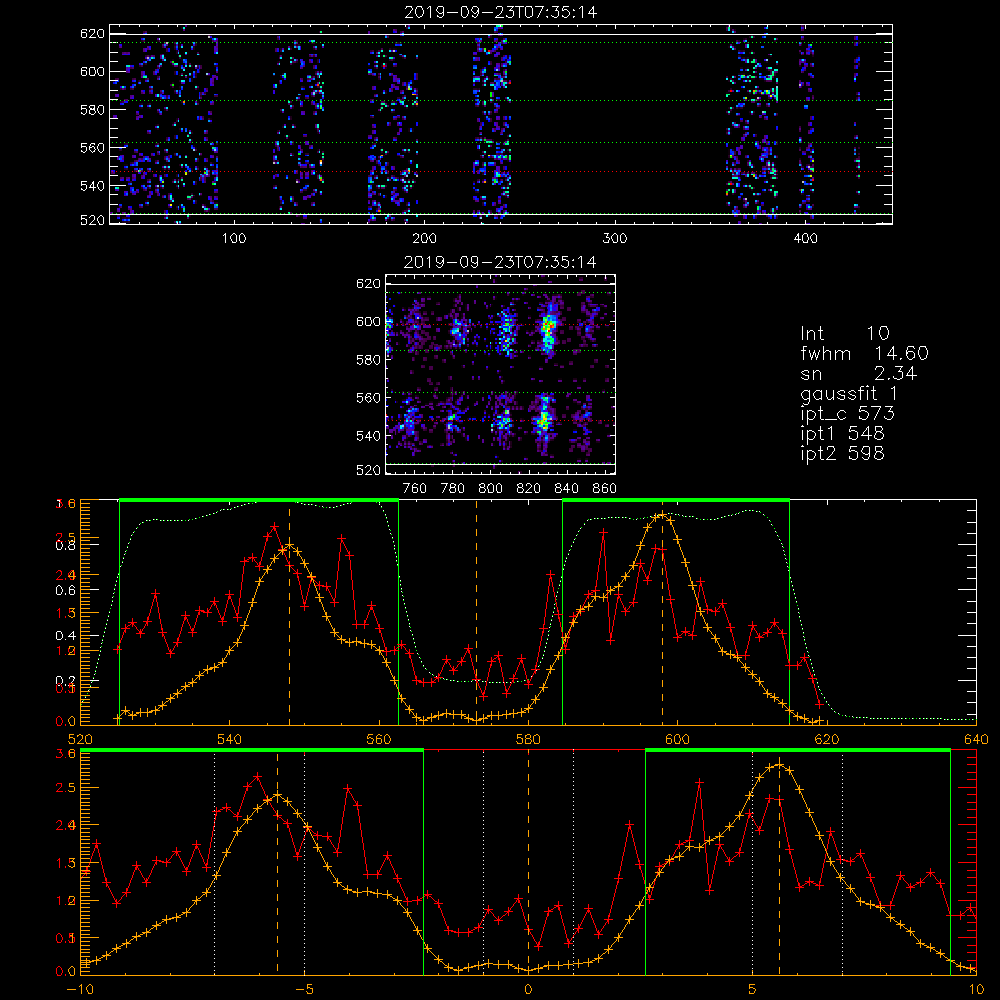Image resolution: width=1000 pixels, height=1000 pixels.
Task: Click the bottom plot x-axis label -5
Action: click(304, 989)
